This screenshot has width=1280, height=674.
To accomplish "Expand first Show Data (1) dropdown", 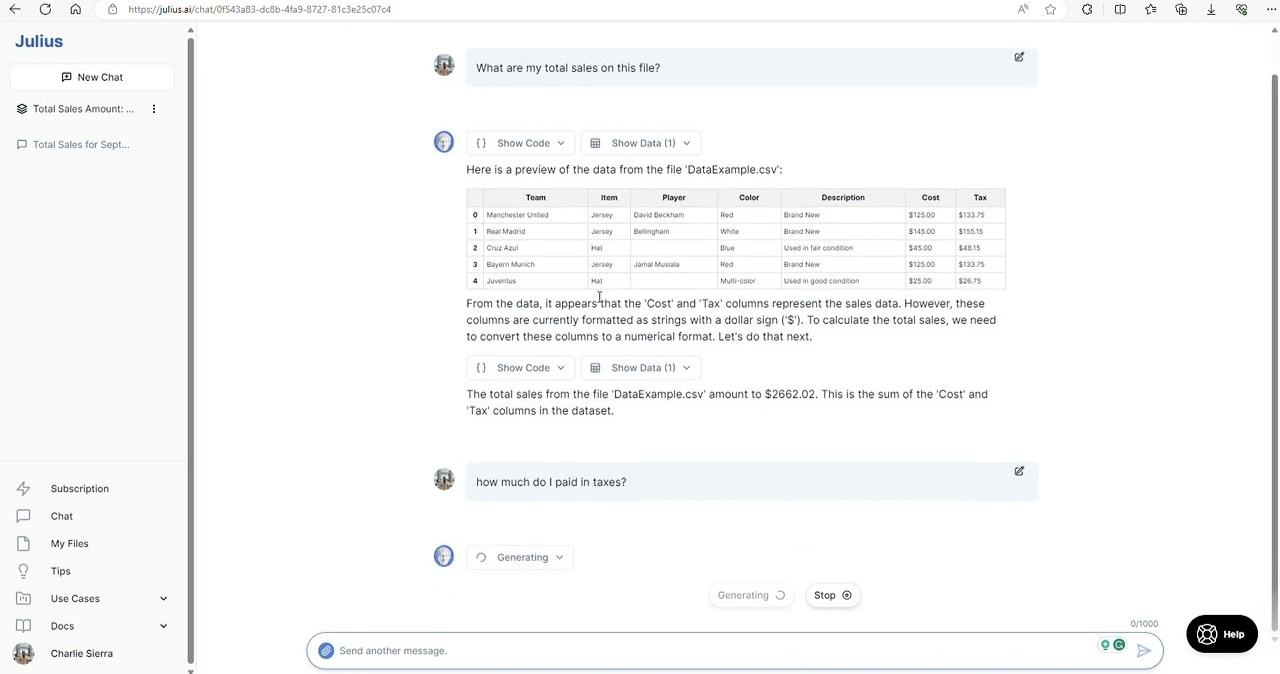I will point(640,143).
